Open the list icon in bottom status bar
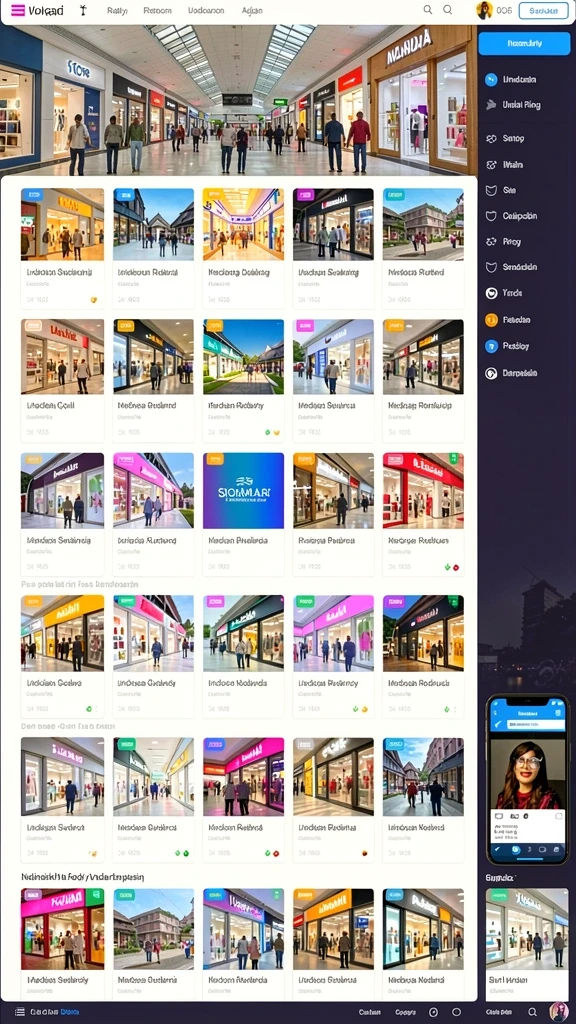This screenshot has height=1024, width=576. coord(20,1012)
